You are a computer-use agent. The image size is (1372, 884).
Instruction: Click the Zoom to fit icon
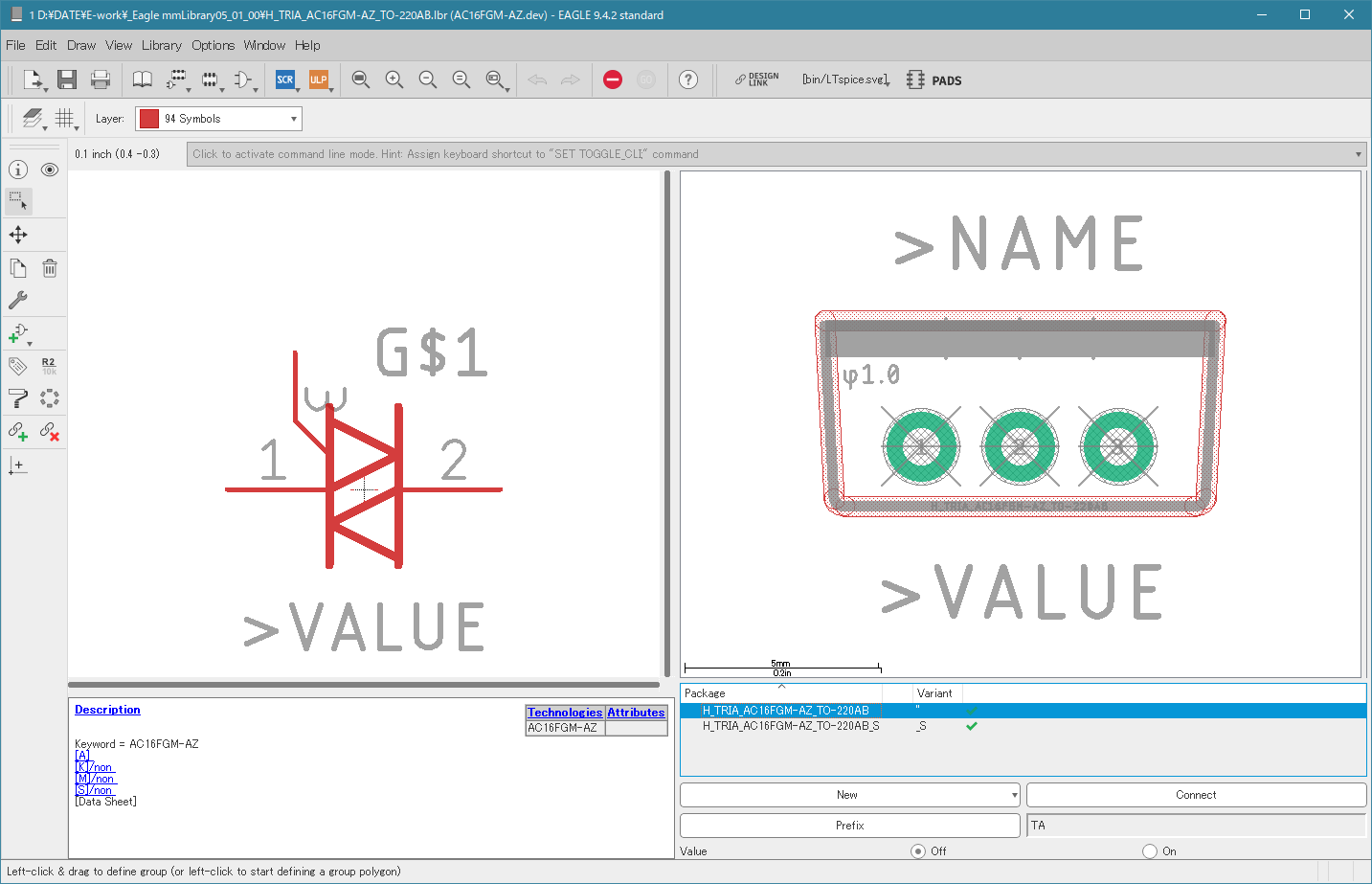(x=361, y=79)
